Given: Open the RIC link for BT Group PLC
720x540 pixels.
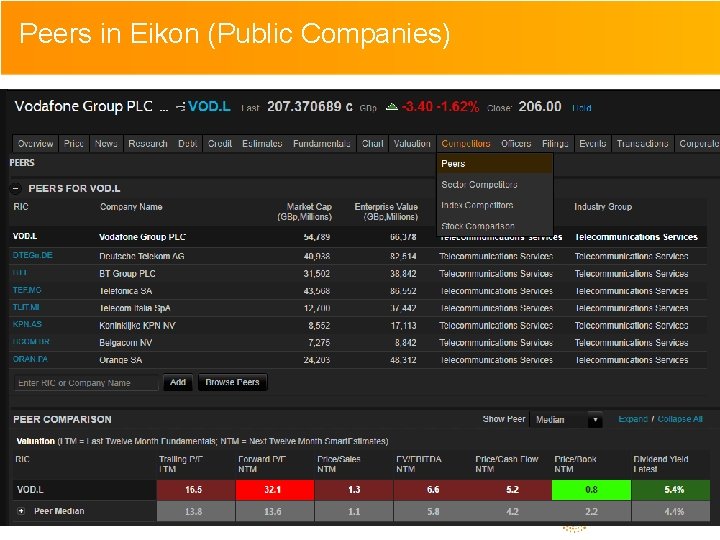Looking at the screenshot, I should pos(20,272).
